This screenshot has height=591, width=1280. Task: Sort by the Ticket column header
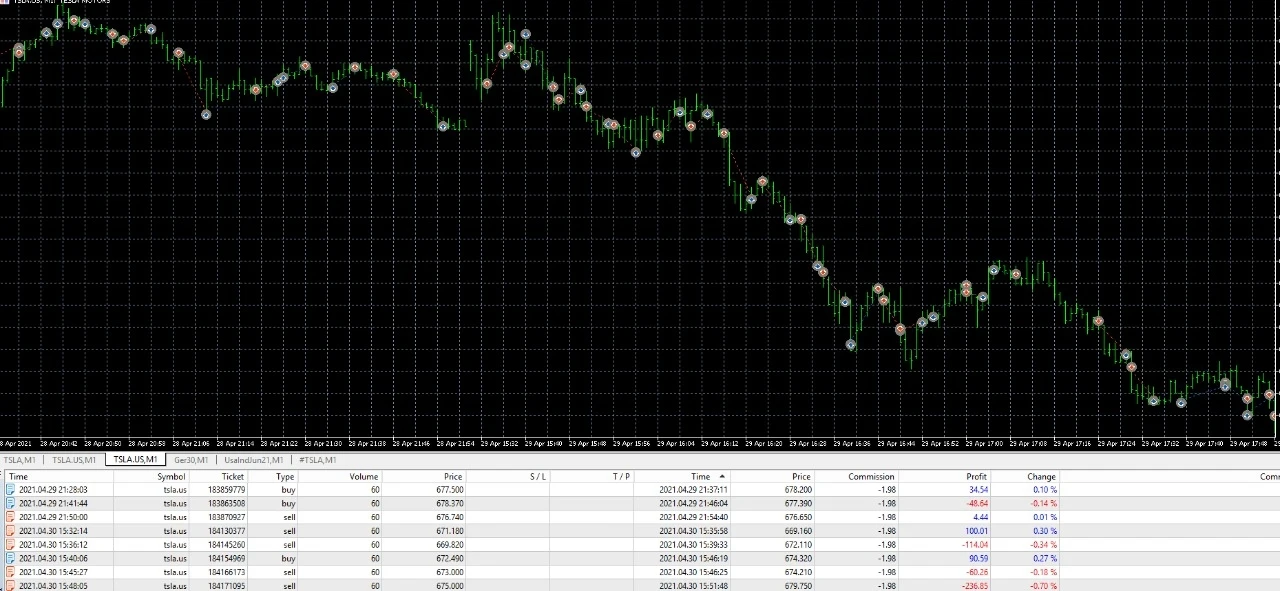tap(233, 477)
